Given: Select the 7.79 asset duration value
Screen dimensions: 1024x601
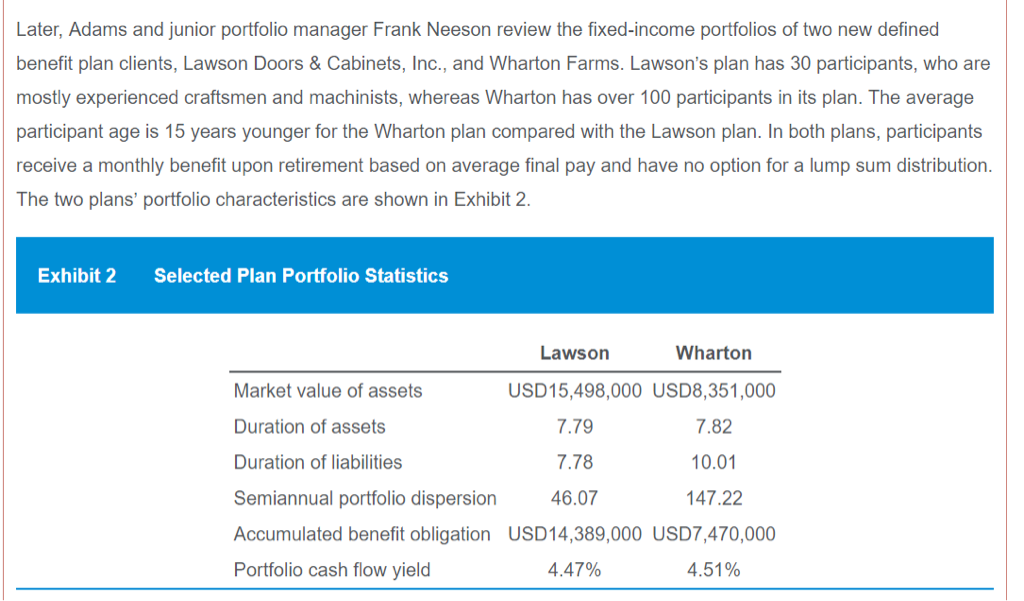Looking at the screenshot, I should [x=574, y=427].
